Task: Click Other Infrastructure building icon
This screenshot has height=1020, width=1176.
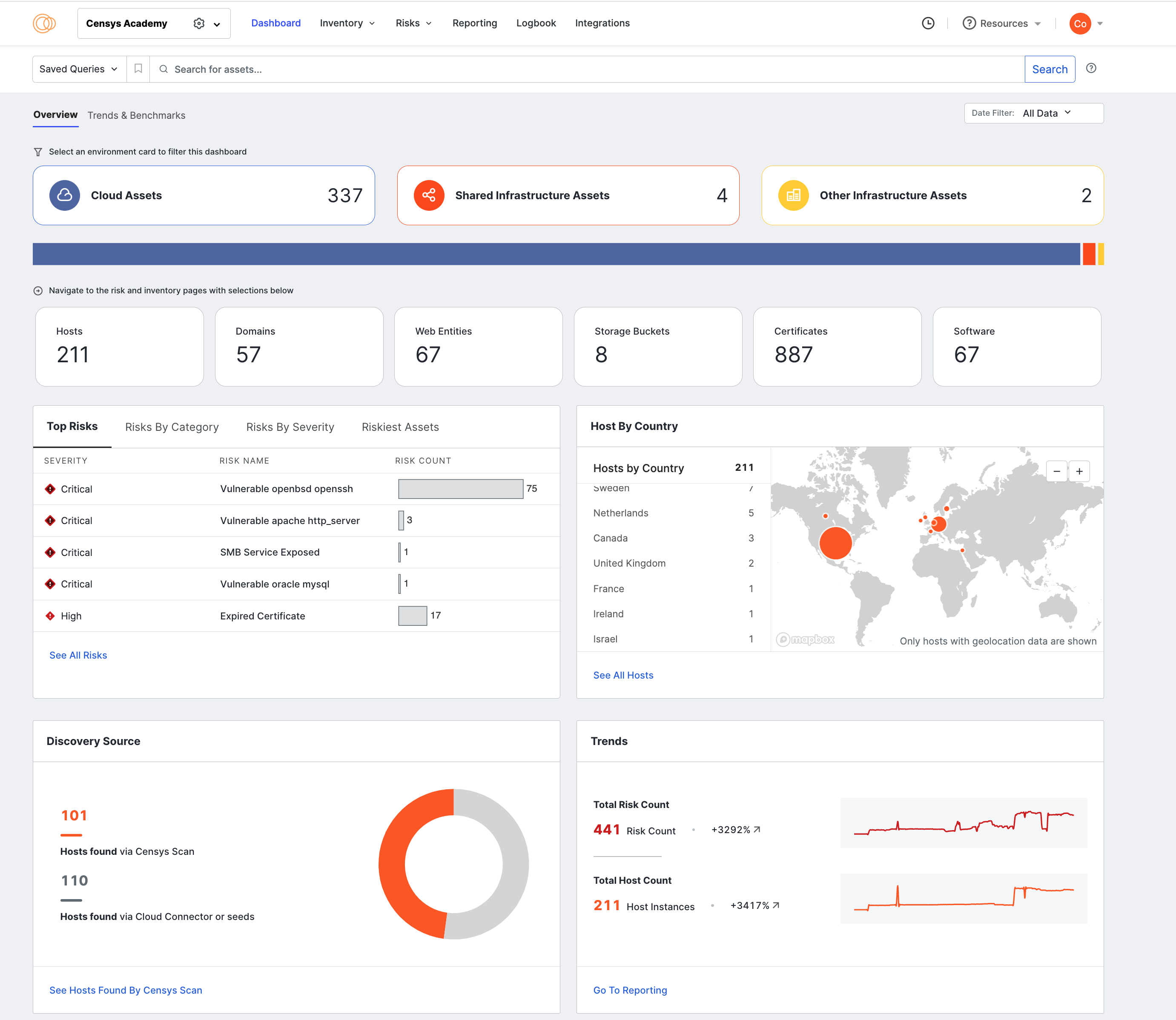Action: [793, 195]
